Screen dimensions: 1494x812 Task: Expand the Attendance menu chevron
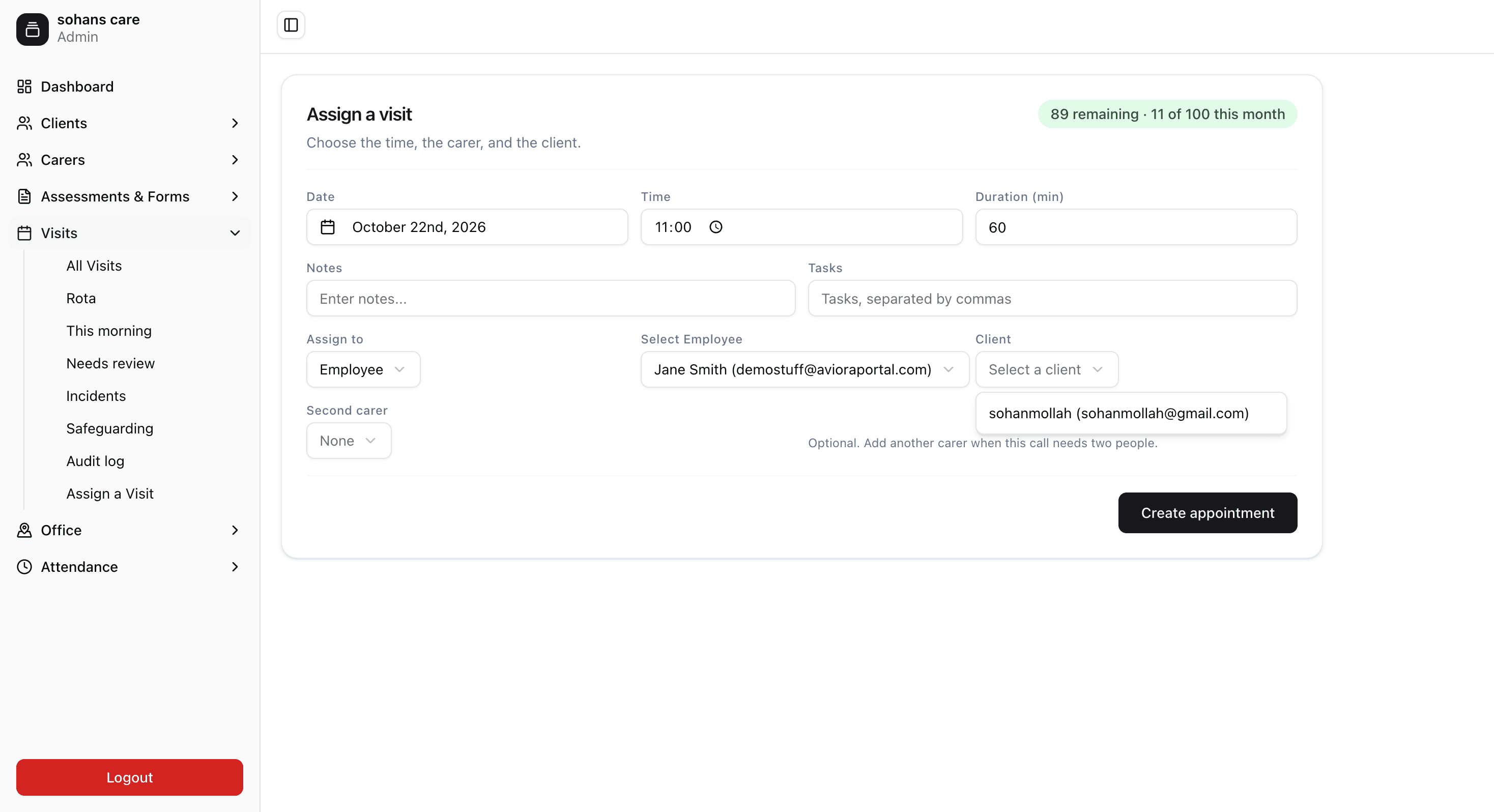[x=235, y=567]
